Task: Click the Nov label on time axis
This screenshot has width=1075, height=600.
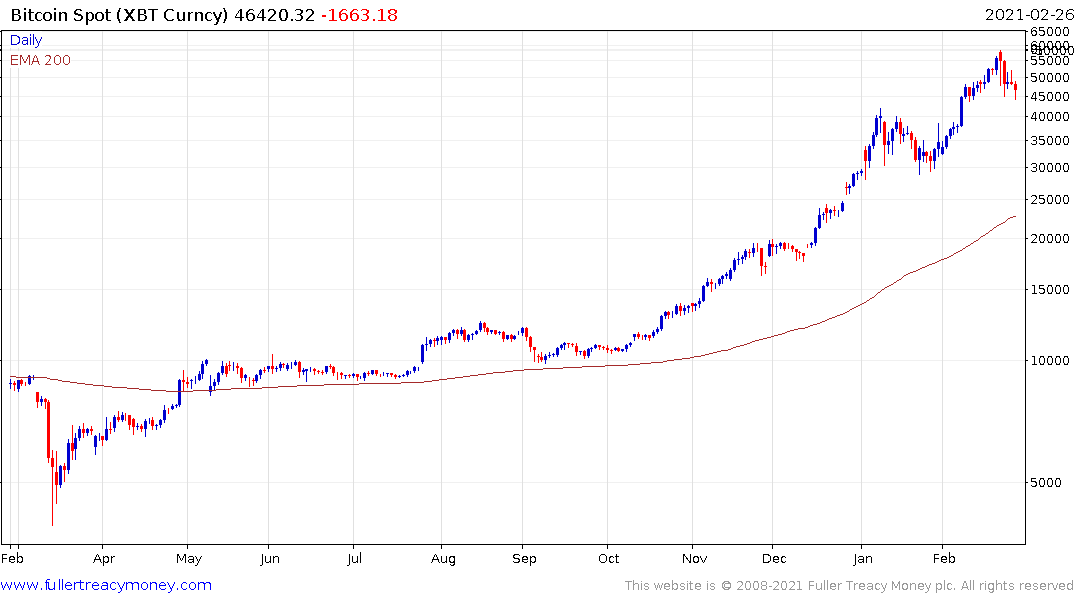Action: click(694, 559)
